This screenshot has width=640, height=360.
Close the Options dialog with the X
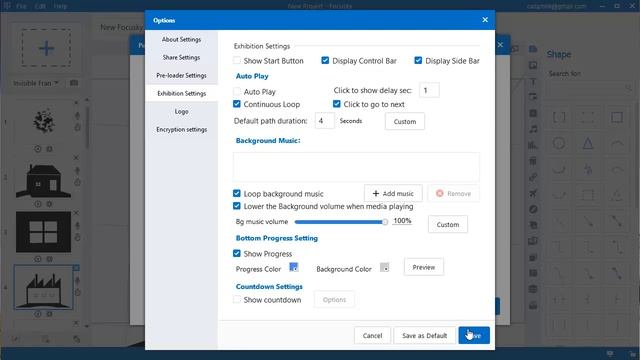coord(485,20)
